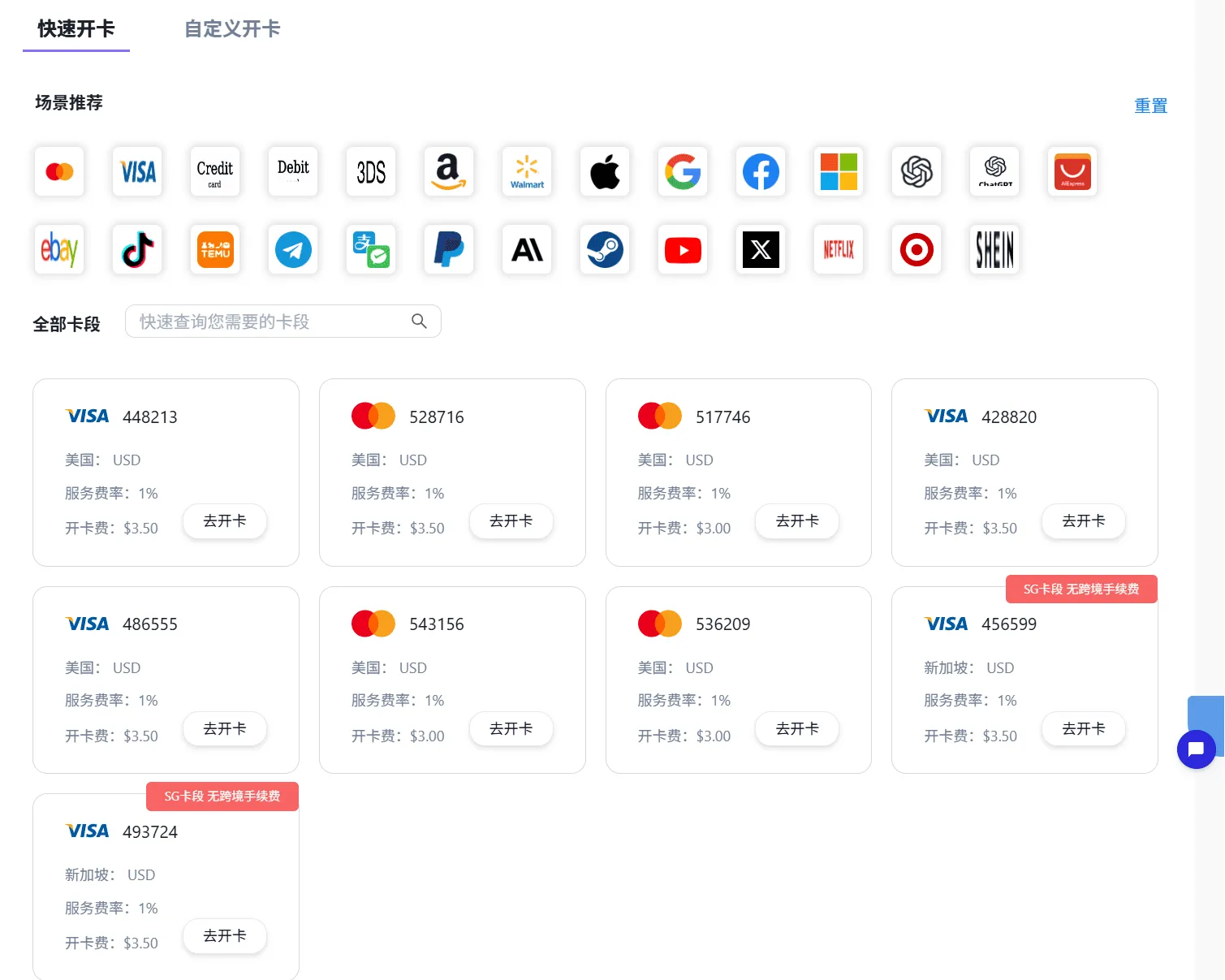Select the SHEIN scenario icon
Screen dimensions: 1225x980
(994, 249)
